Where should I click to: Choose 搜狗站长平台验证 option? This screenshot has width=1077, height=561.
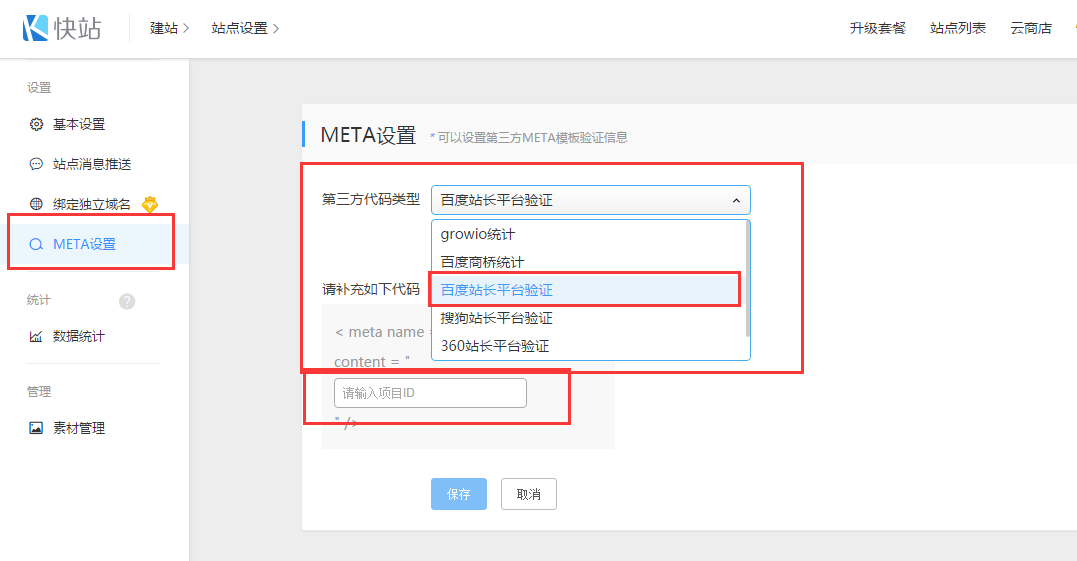496,318
